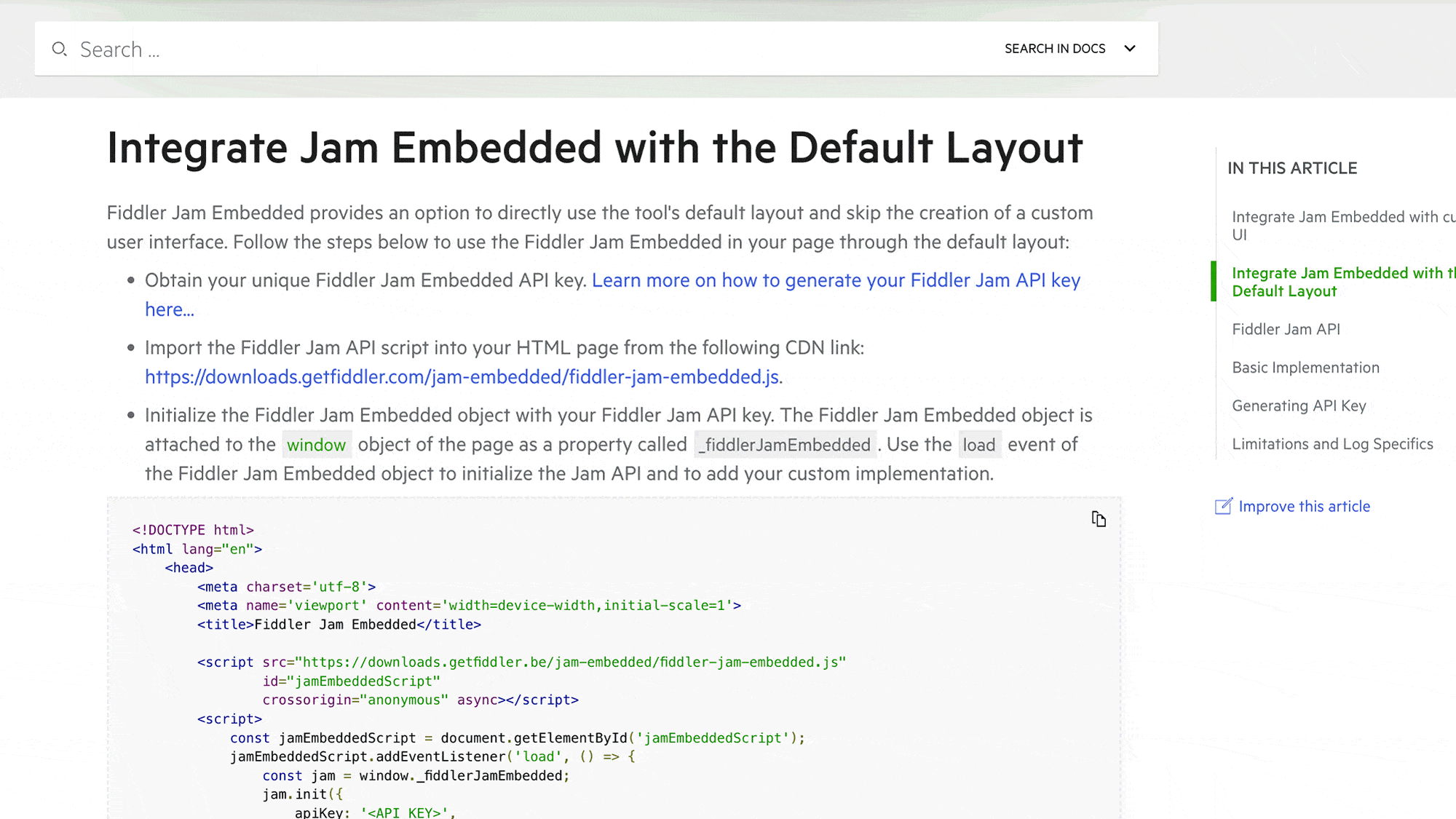Click the crossorigin="anonymous" code line
Image resolution: width=1456 pixels, height=819 pixels.
click(421, 700)
